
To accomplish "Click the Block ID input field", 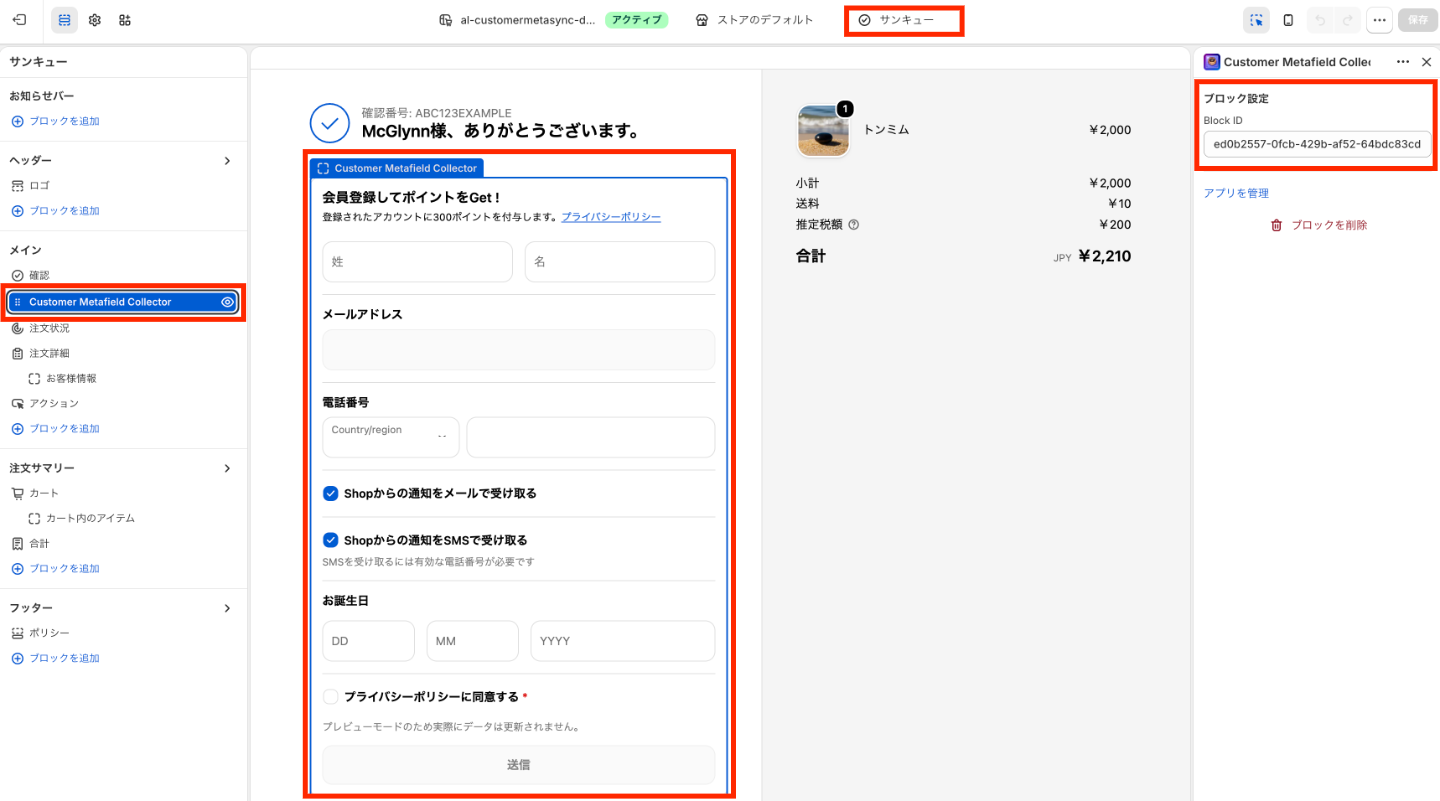I will pyautogui.click(x=1317, y=144).
